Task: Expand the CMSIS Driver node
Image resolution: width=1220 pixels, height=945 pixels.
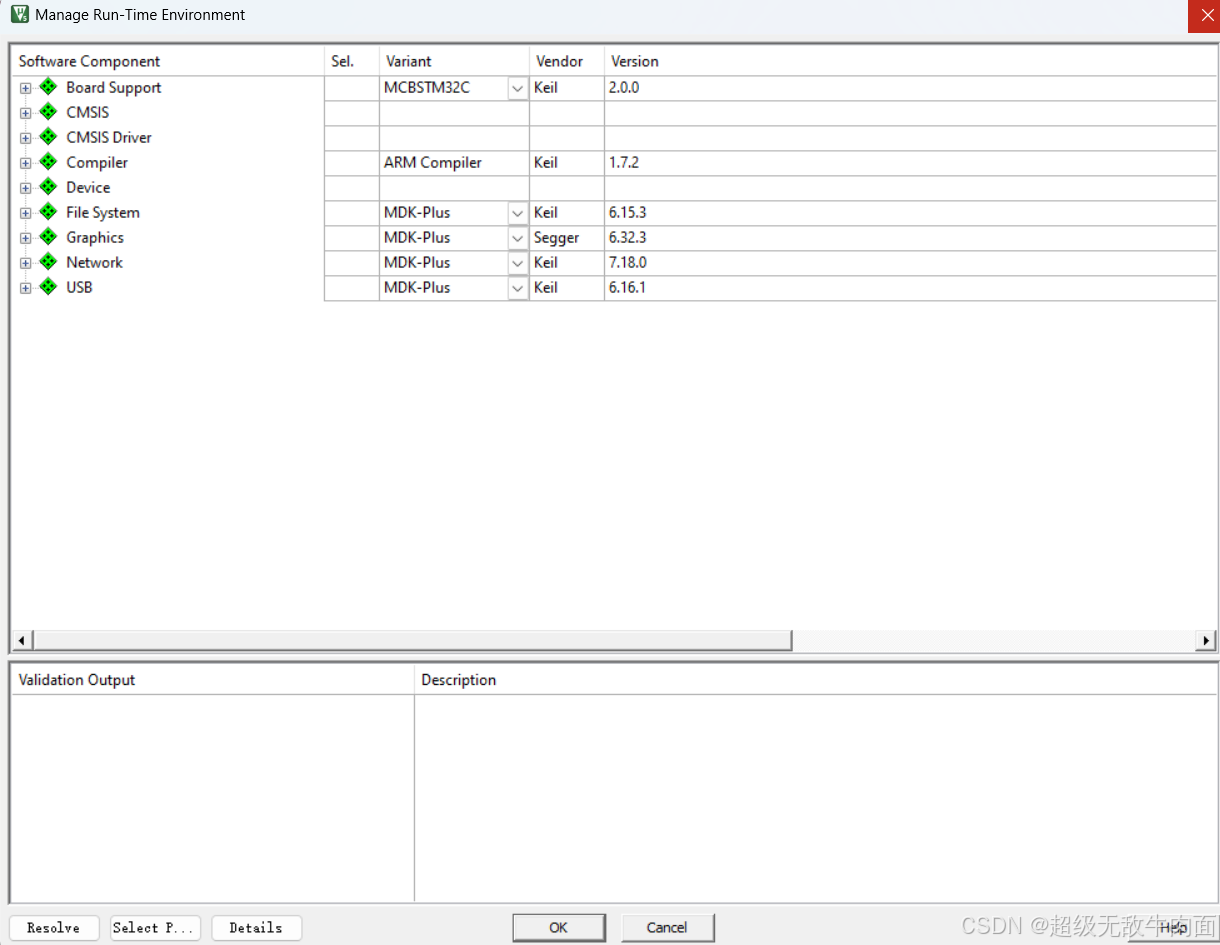Action: pos(25,138)
